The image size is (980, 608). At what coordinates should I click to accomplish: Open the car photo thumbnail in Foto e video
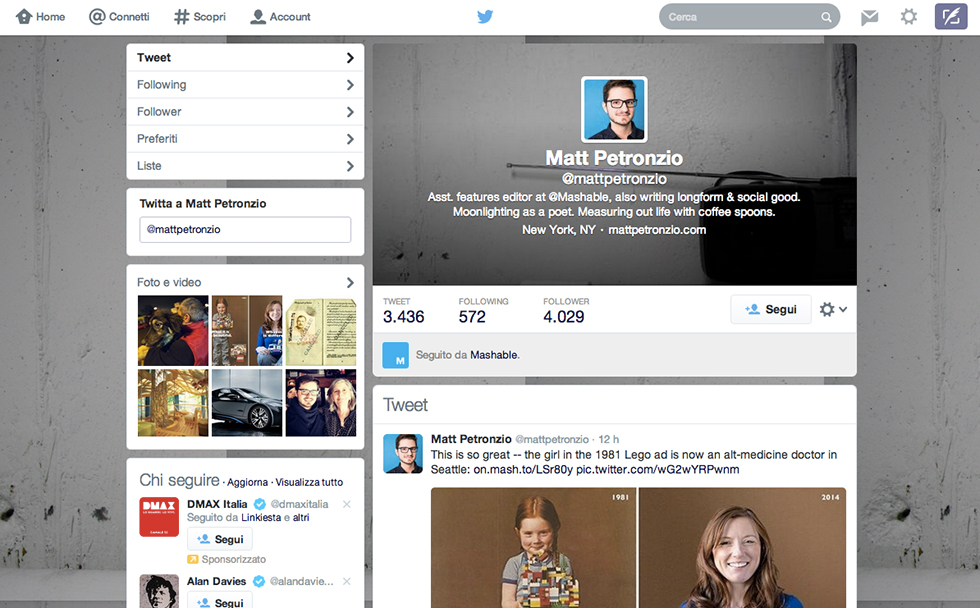[245, 403]
